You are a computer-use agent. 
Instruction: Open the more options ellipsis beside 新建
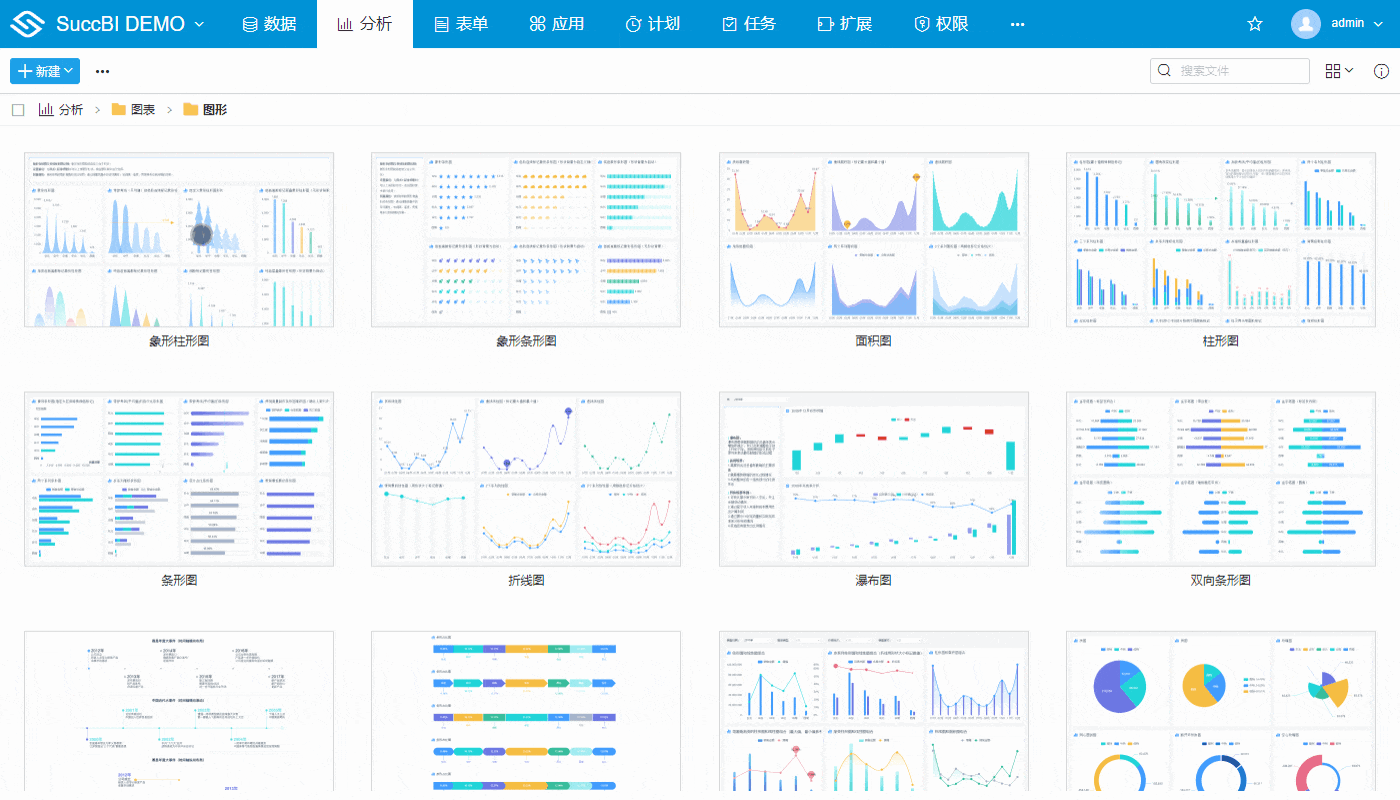(x=102, y=71)
